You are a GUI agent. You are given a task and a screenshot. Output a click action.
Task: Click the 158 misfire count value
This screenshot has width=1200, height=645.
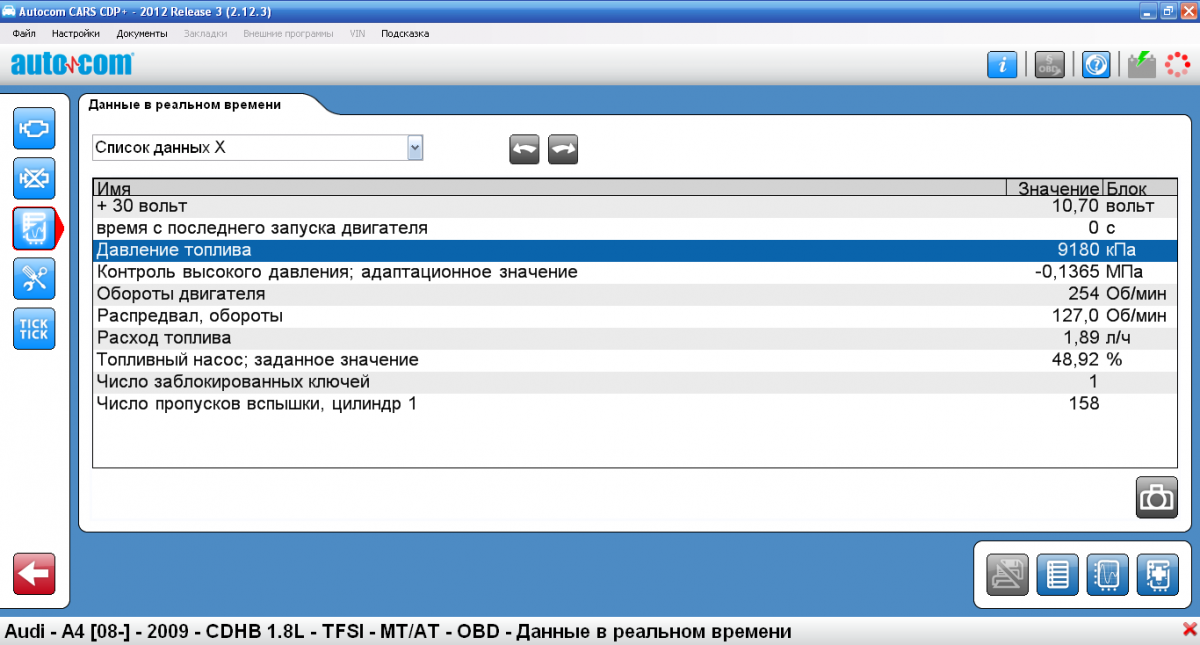[x=1084, y=404]
